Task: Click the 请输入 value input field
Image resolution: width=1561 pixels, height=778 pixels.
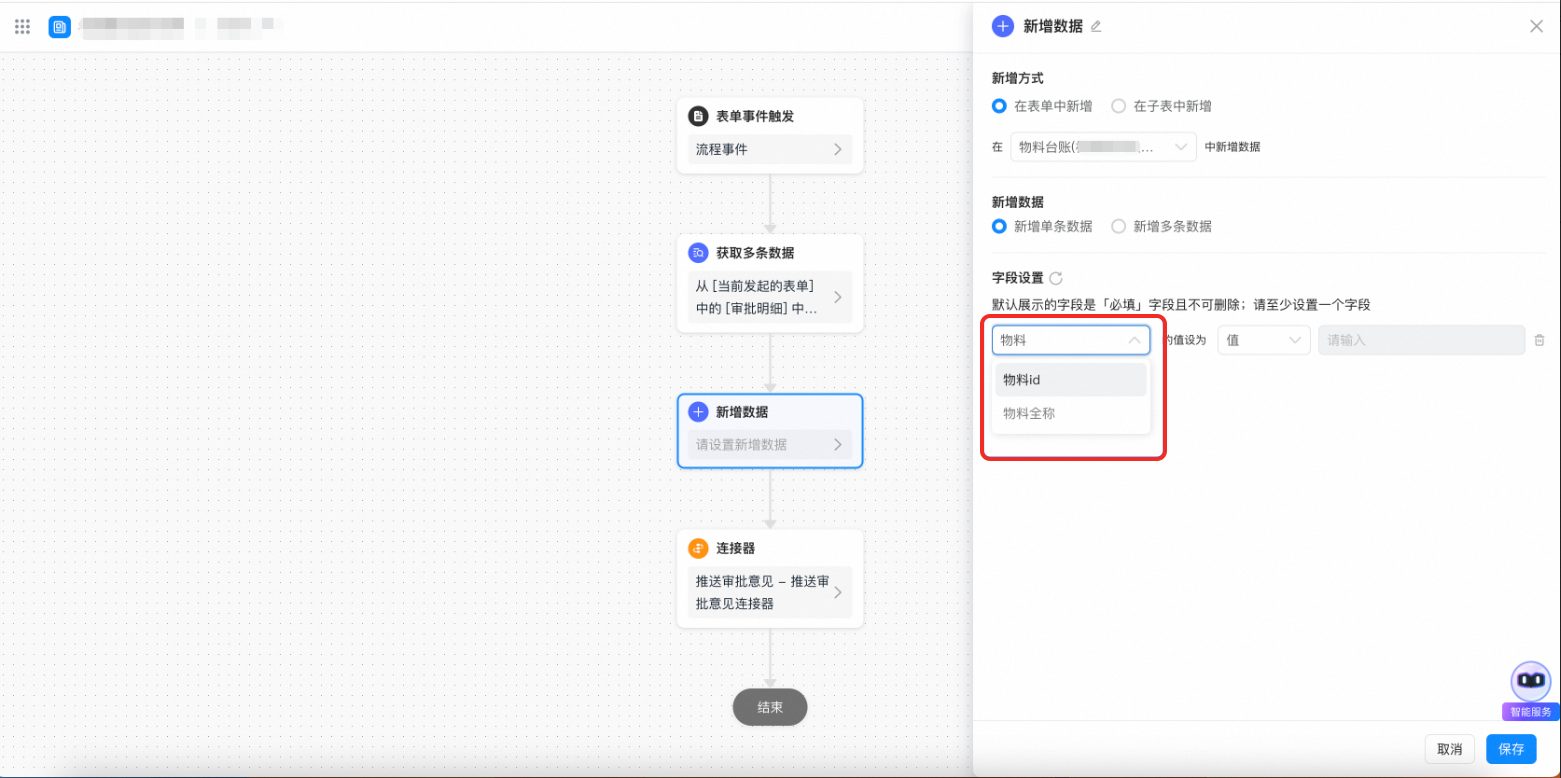Action: pos(1421,340)
